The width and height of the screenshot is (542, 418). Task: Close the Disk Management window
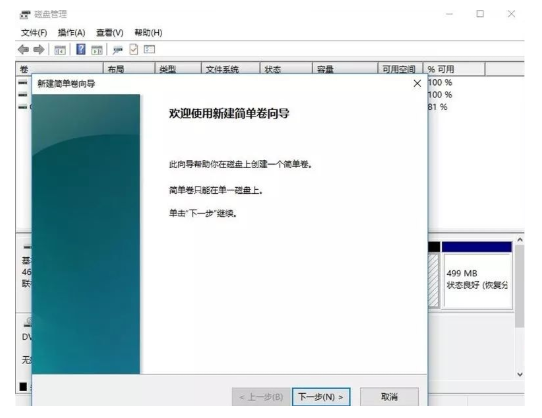pyautogui.click(x=511, y=14)
